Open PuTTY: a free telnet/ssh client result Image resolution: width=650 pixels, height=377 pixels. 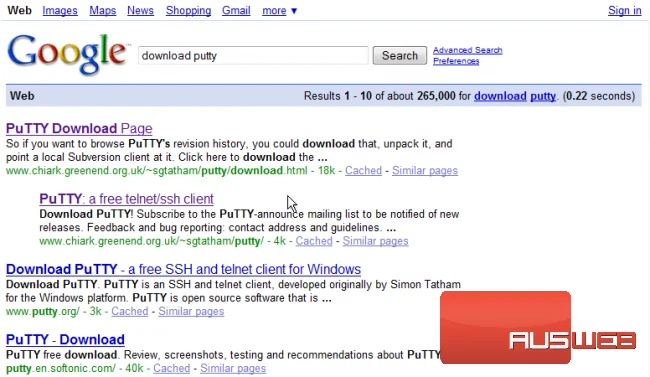pyautogui.click(x=126, y=199)
